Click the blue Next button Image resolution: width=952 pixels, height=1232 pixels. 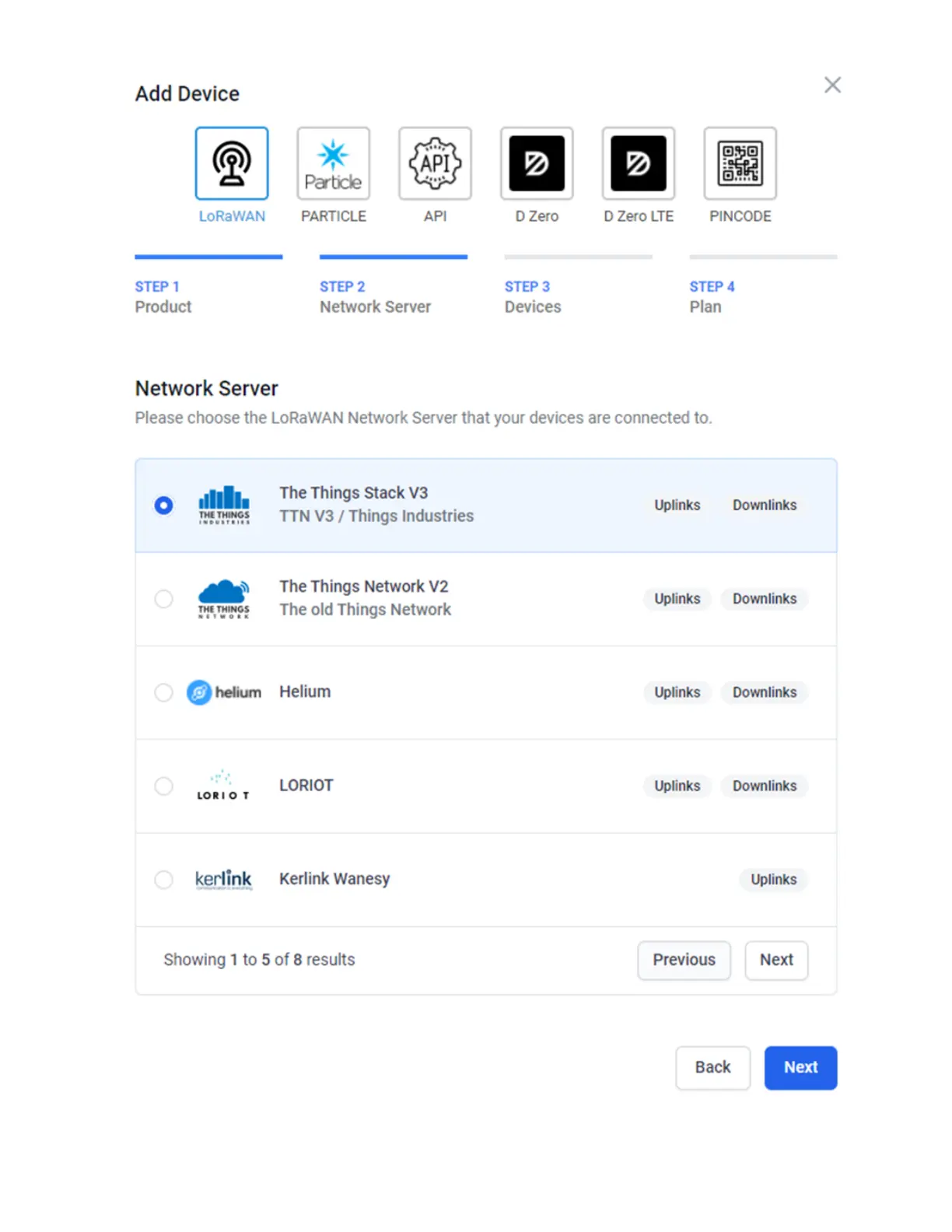(800, 1067)
